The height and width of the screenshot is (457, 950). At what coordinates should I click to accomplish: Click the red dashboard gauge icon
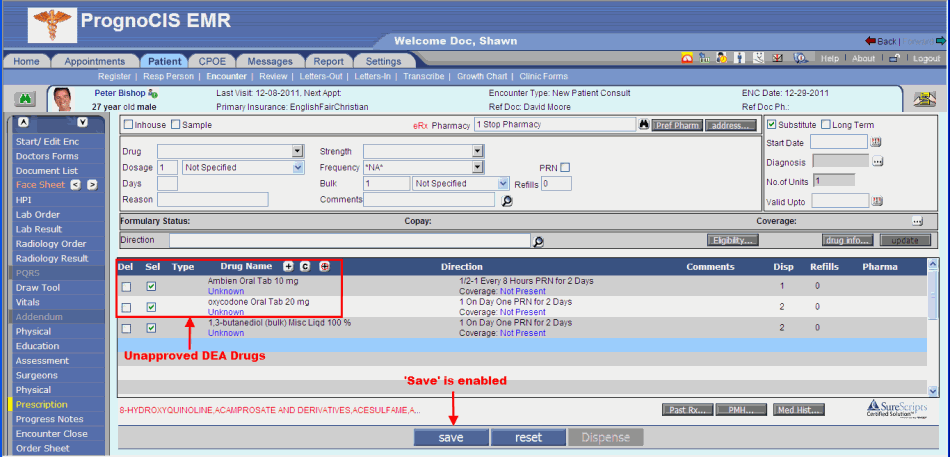(x=686, y=58)
